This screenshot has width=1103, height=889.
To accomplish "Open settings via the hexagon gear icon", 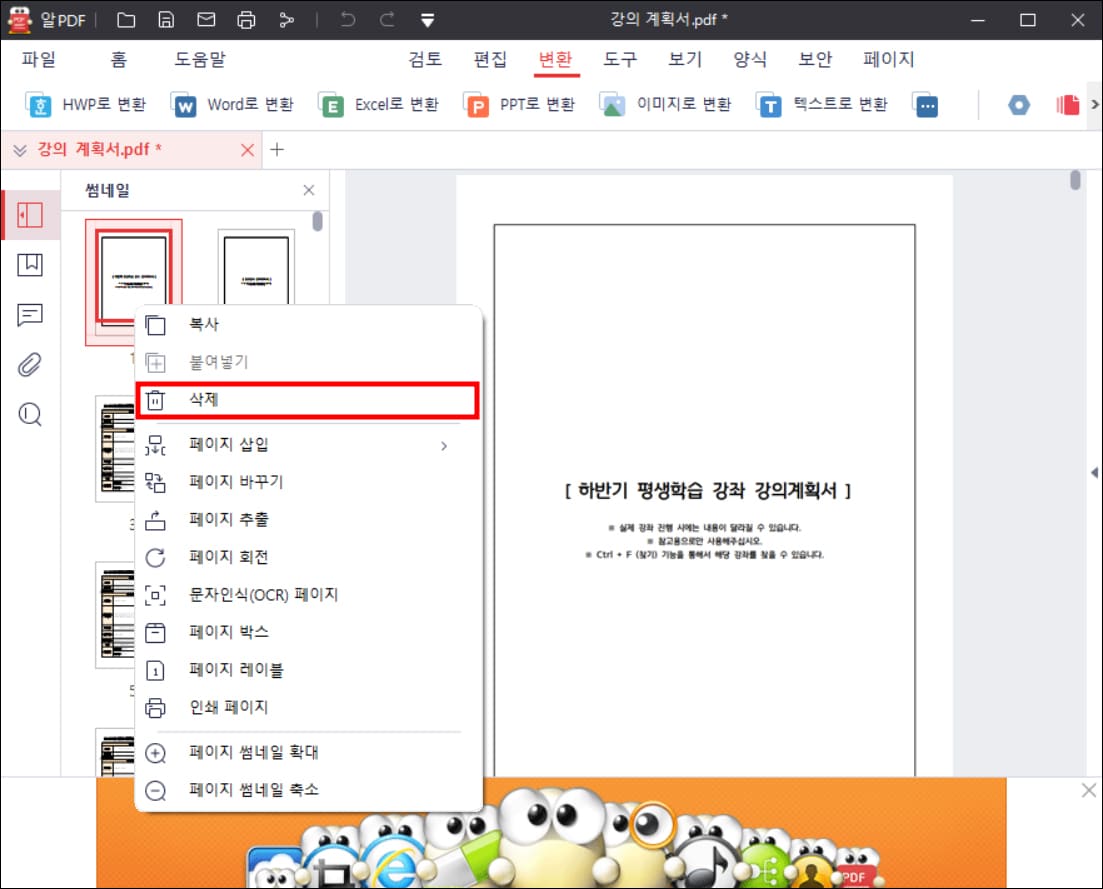I will point(1018,104).
